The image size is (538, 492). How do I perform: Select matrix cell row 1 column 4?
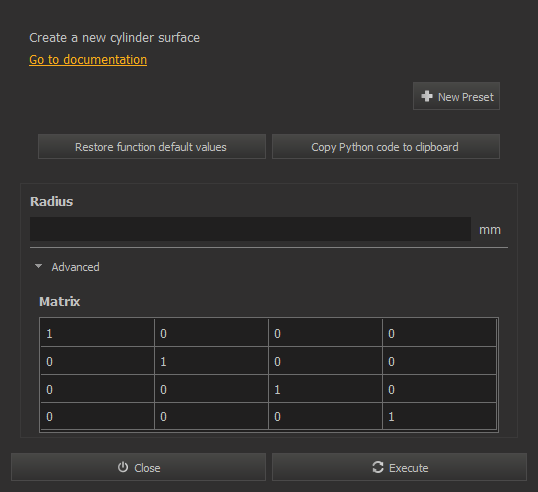pyautogui.click(x=440, y=333)
